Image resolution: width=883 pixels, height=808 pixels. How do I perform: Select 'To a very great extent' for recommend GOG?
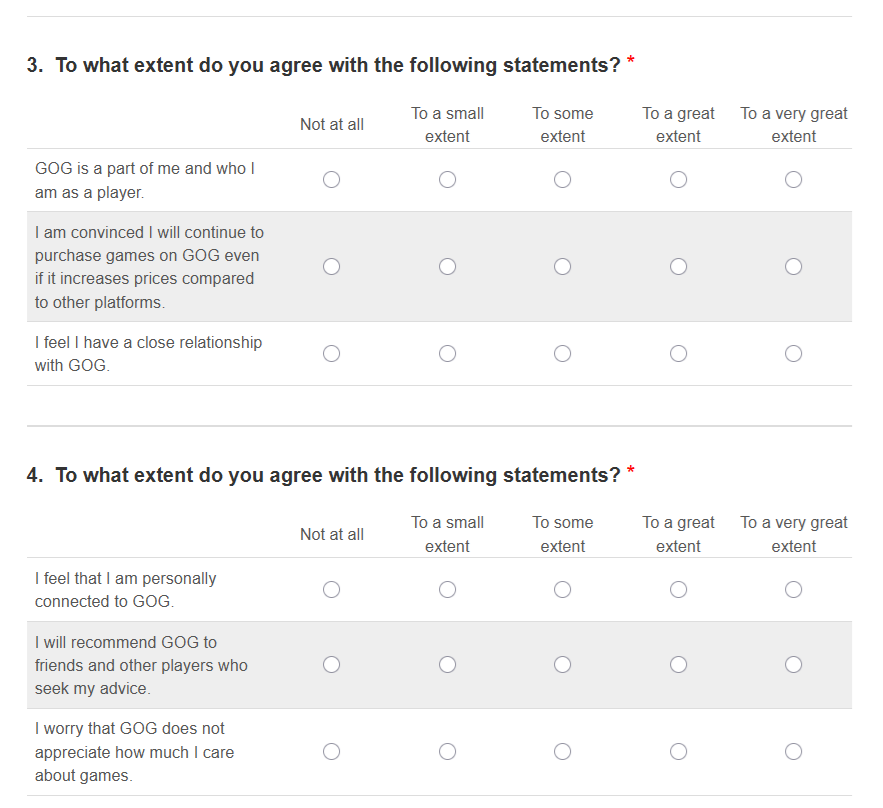coord(793,665)
